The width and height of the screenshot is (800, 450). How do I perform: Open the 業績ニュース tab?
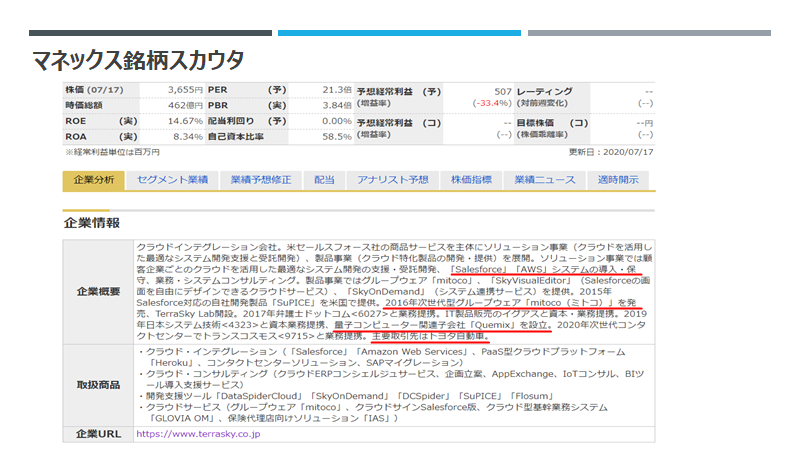[544, 180]
